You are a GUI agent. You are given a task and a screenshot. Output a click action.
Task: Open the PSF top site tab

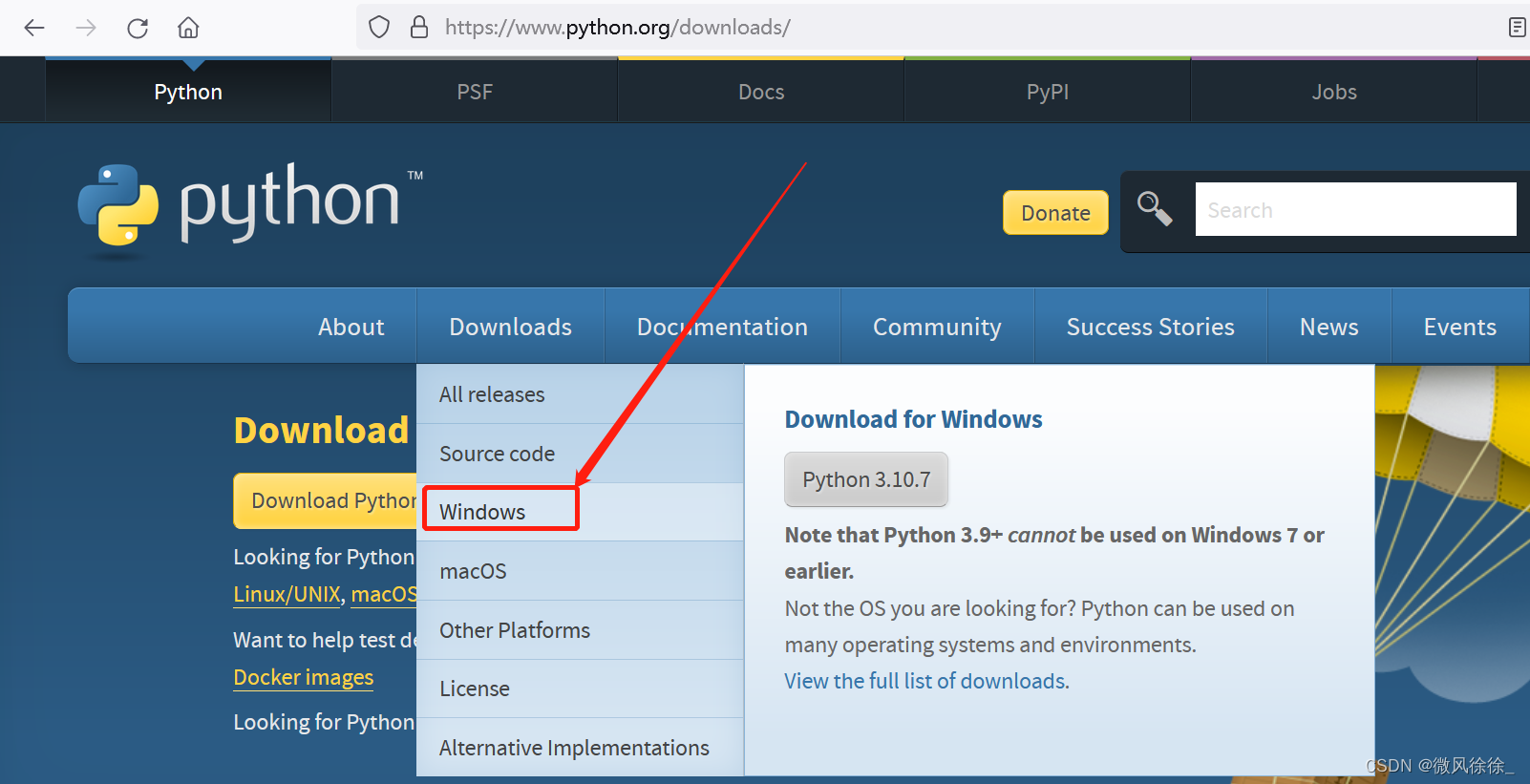(x=475, y=92)
